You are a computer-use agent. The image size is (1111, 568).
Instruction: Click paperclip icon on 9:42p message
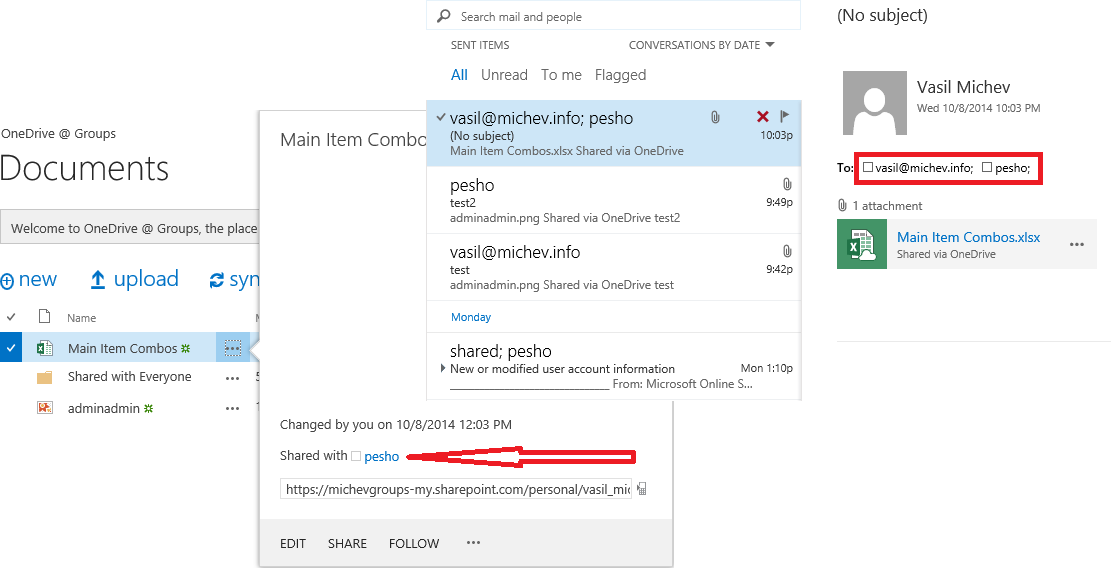(786, 251)
